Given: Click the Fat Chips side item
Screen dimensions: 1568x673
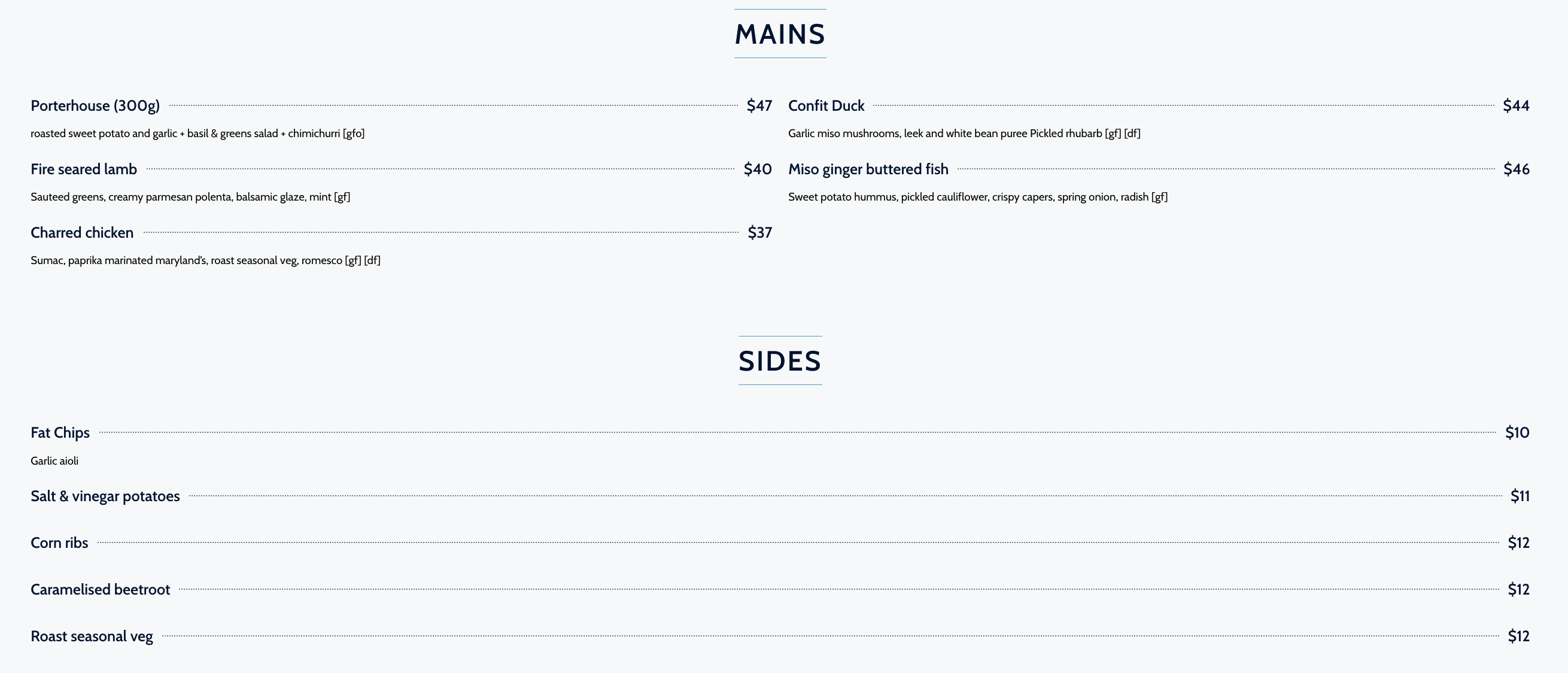Looking at the screenshot, I should point(60,433).
